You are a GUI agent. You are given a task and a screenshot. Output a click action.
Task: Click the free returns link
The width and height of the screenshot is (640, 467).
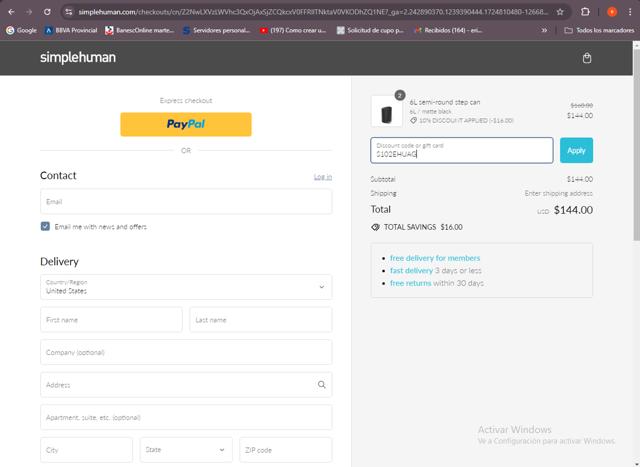click(410, 283)
